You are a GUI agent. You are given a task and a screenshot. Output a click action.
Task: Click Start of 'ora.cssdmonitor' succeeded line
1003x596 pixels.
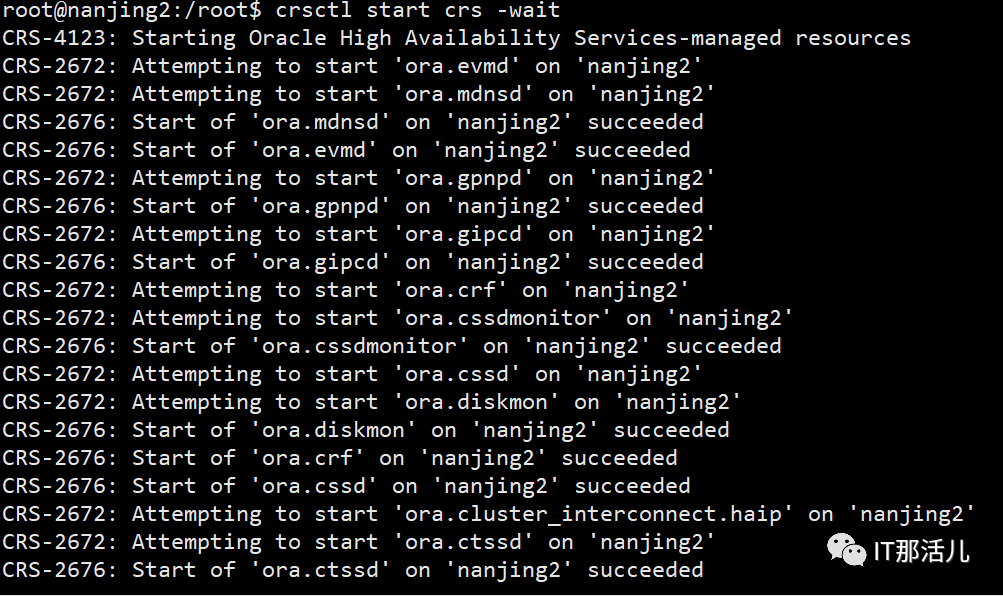click(x=391, y=347)
